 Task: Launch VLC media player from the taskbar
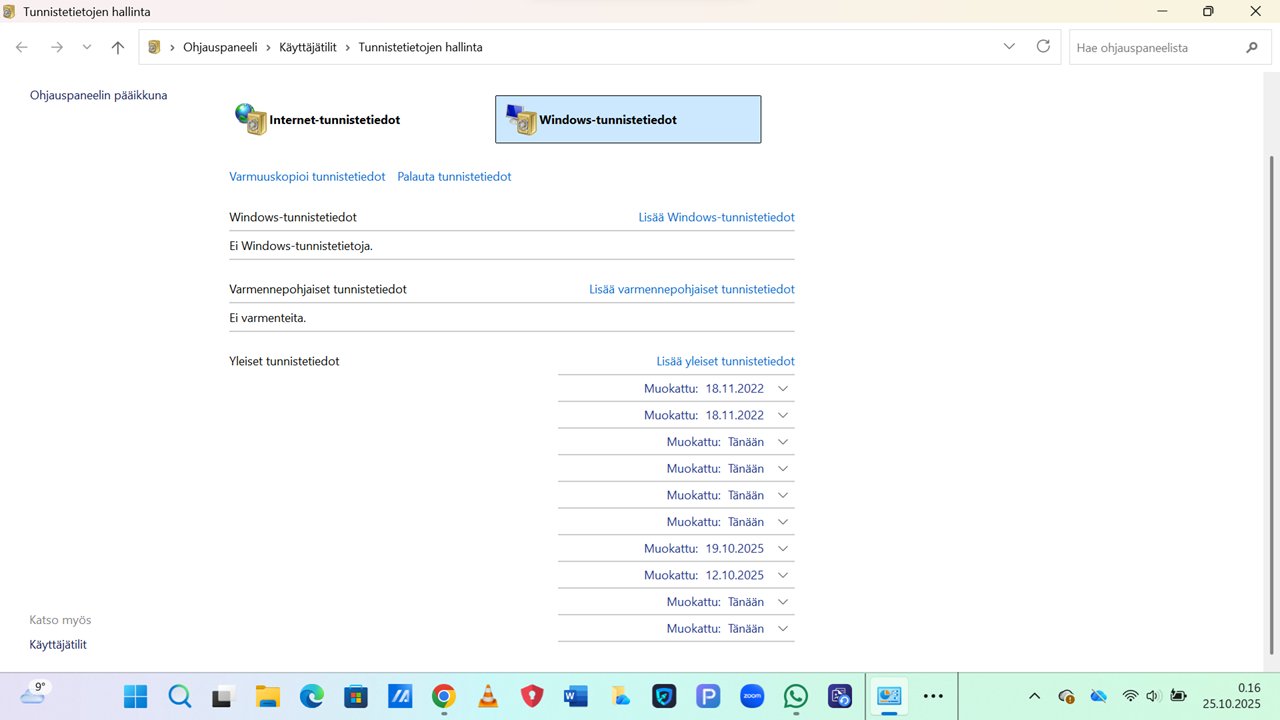(487, 696)
